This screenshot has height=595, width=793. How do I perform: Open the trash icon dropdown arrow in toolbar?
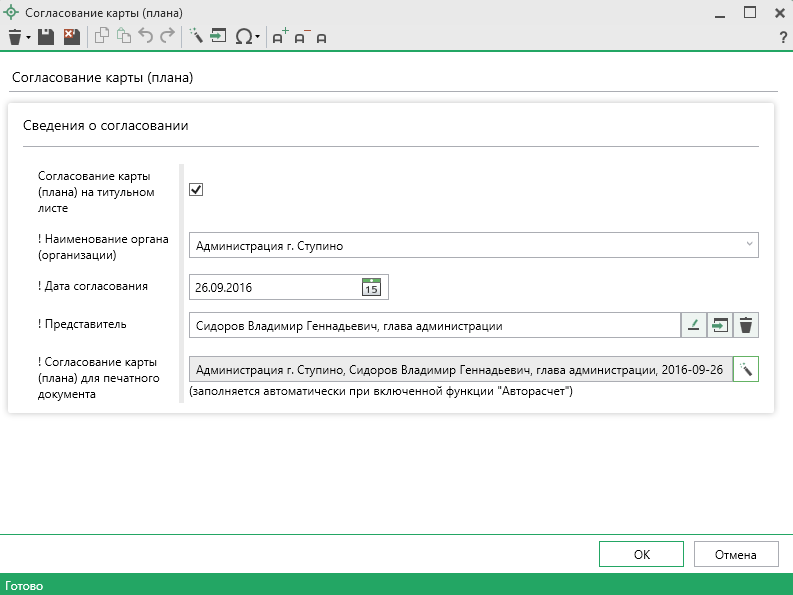pyautogui.click(x=28, y=38)
